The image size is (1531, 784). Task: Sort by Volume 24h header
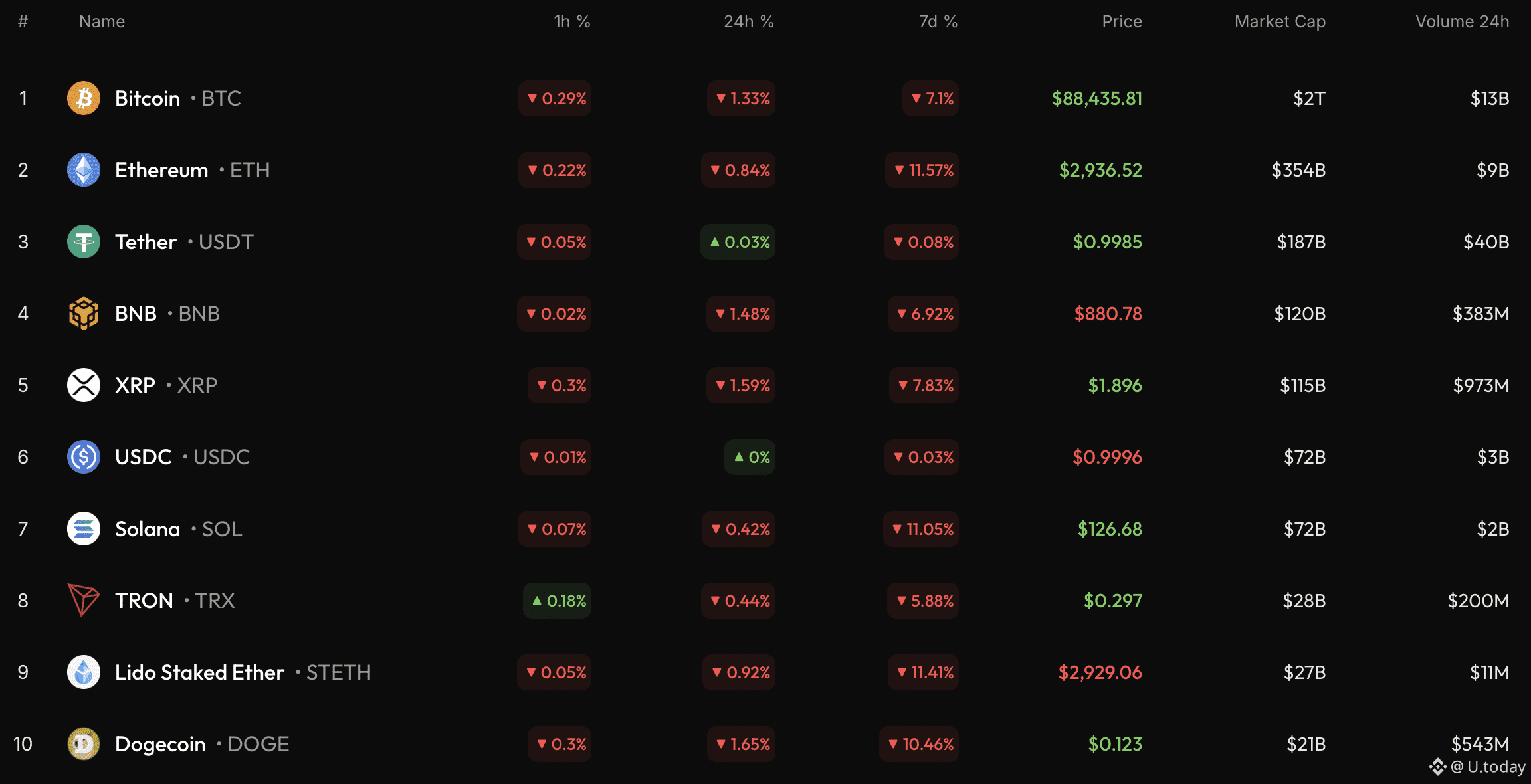[x=1462, y=22]
